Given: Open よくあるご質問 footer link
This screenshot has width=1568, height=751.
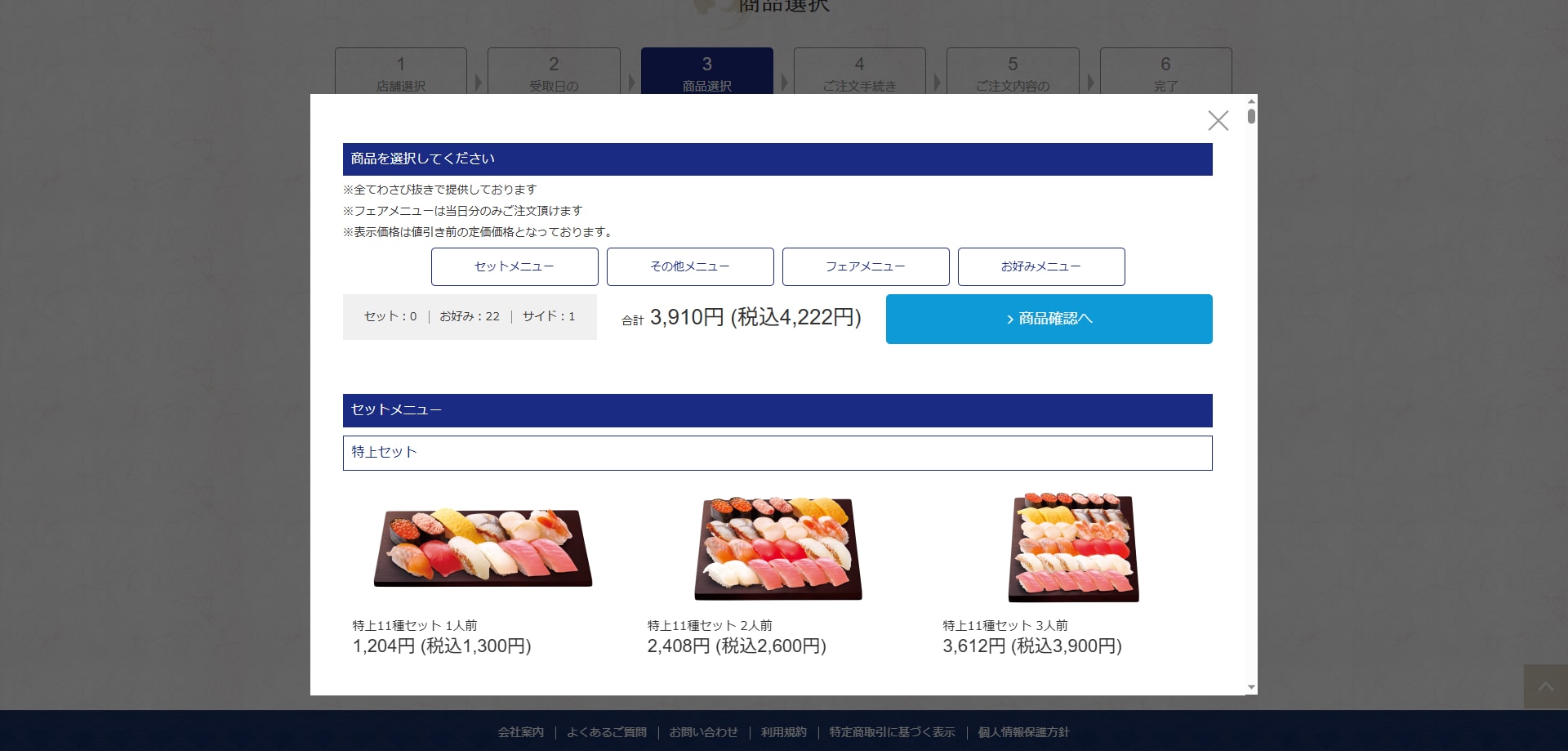Looking at the screenshot, I should [x=607, y=732].
